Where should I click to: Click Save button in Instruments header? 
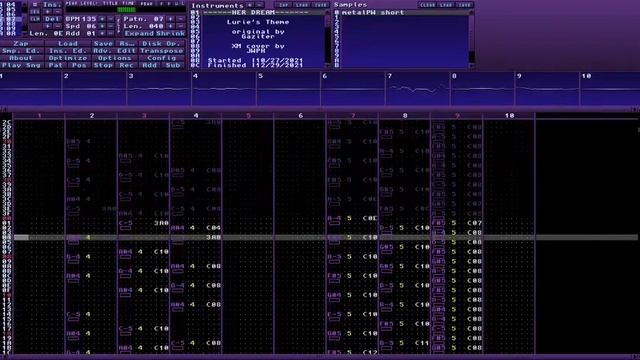[320, 5]
